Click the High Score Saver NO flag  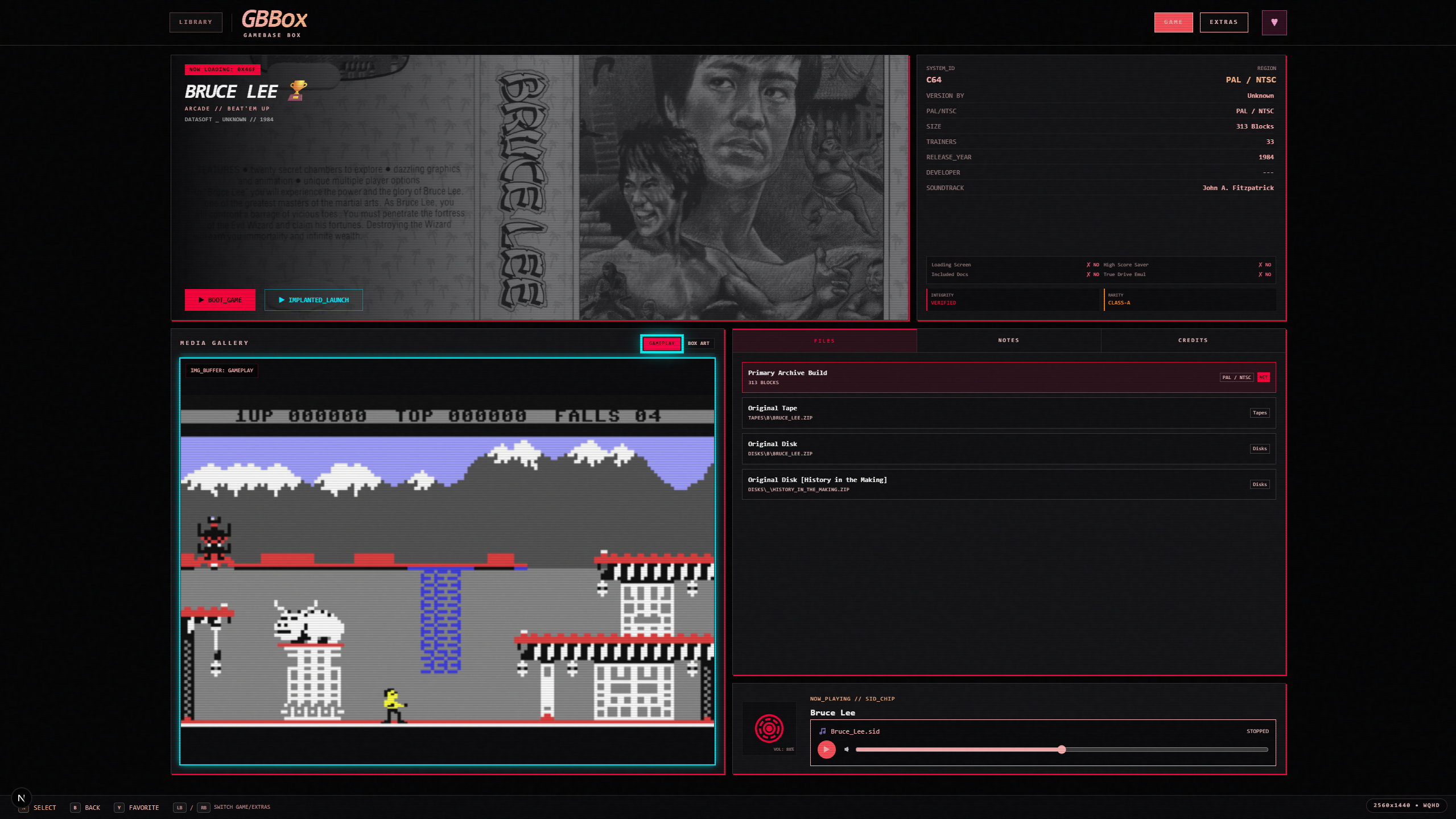(x=1264, y=265)
